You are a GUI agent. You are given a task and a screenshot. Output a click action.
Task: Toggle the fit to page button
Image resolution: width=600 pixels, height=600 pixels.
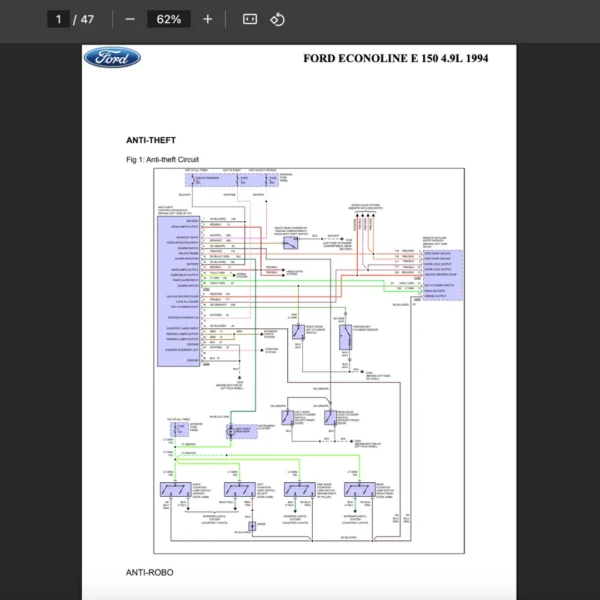[250, 19]
